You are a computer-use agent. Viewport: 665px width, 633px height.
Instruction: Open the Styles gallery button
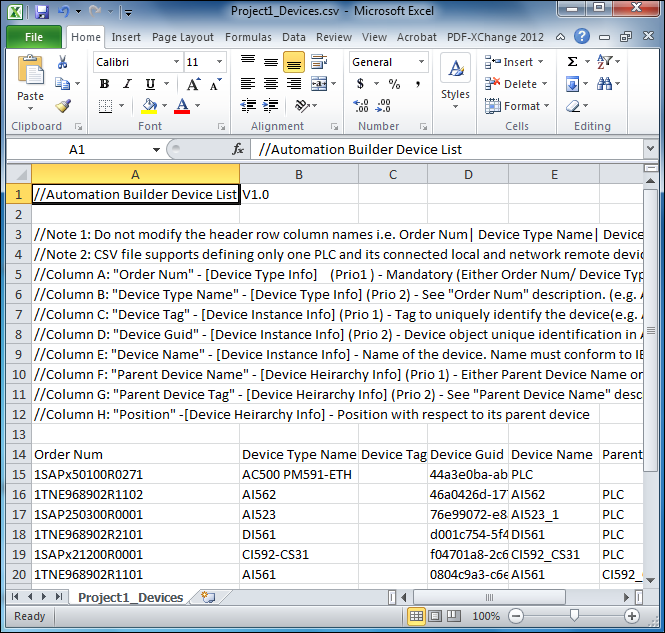coord(455,81)
